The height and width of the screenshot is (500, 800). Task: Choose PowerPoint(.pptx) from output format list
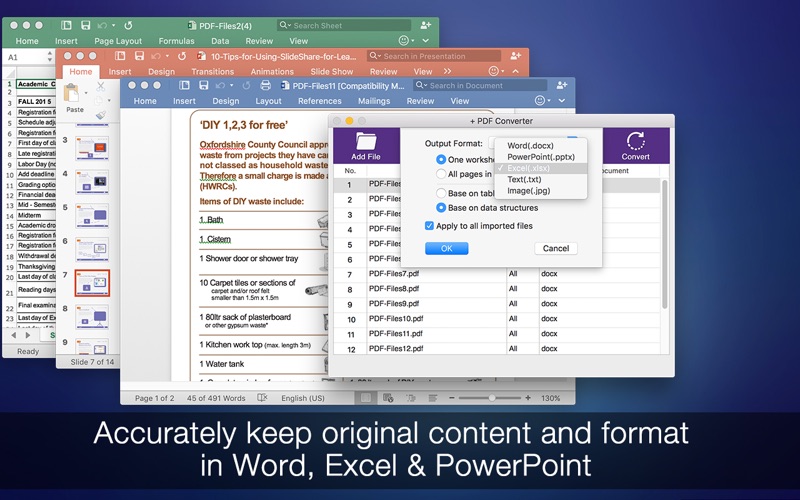pos(541,157)
